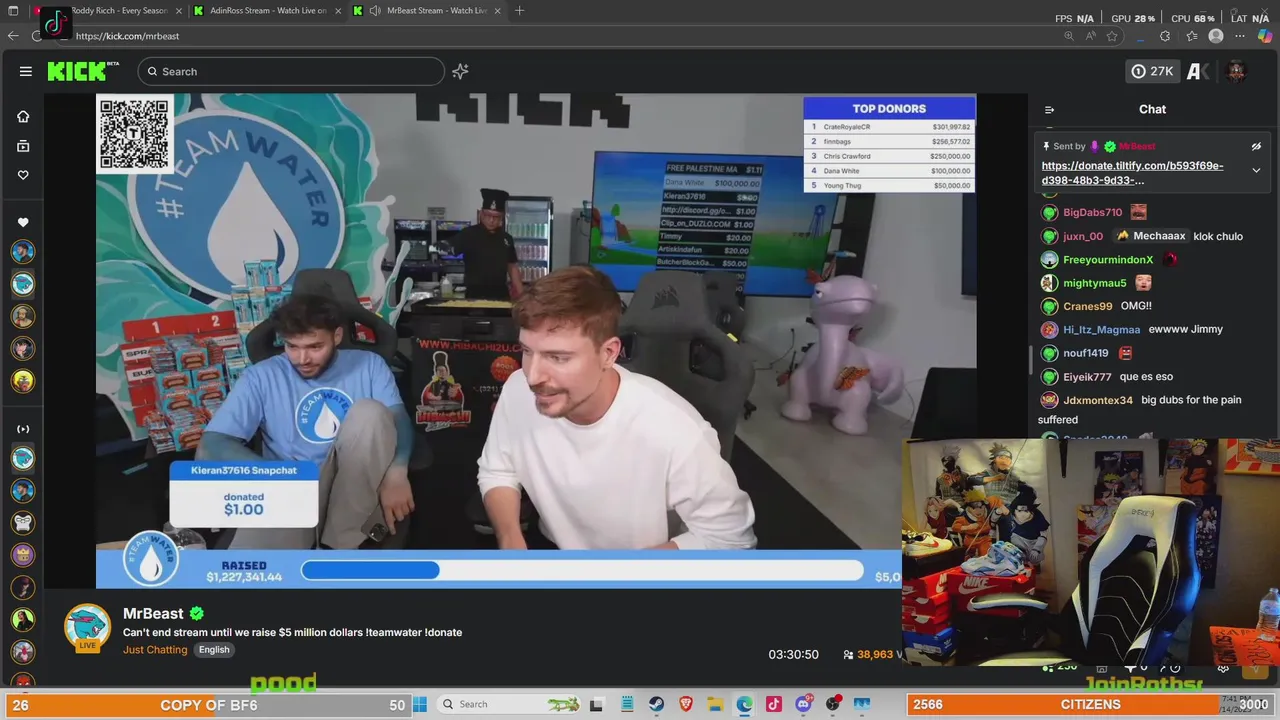Click the Kick logo to go home
1280x720 pixels.
coord(77,71)
